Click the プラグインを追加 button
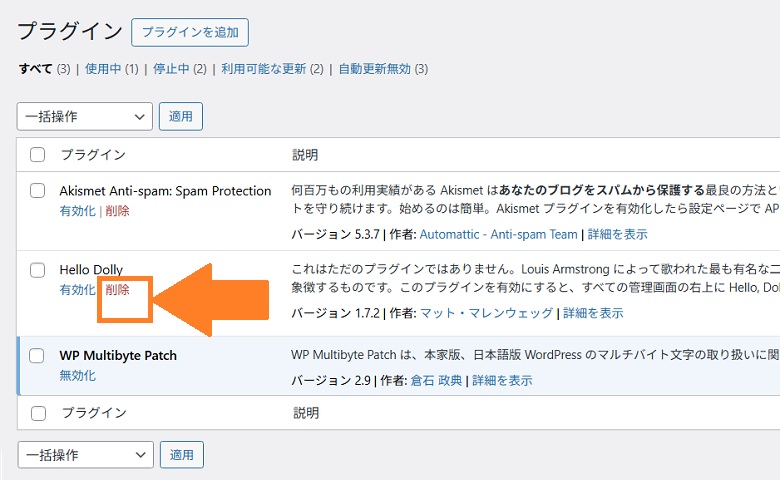Image resolution: width=780 pixels, height=480 pixels. [190, 32]
